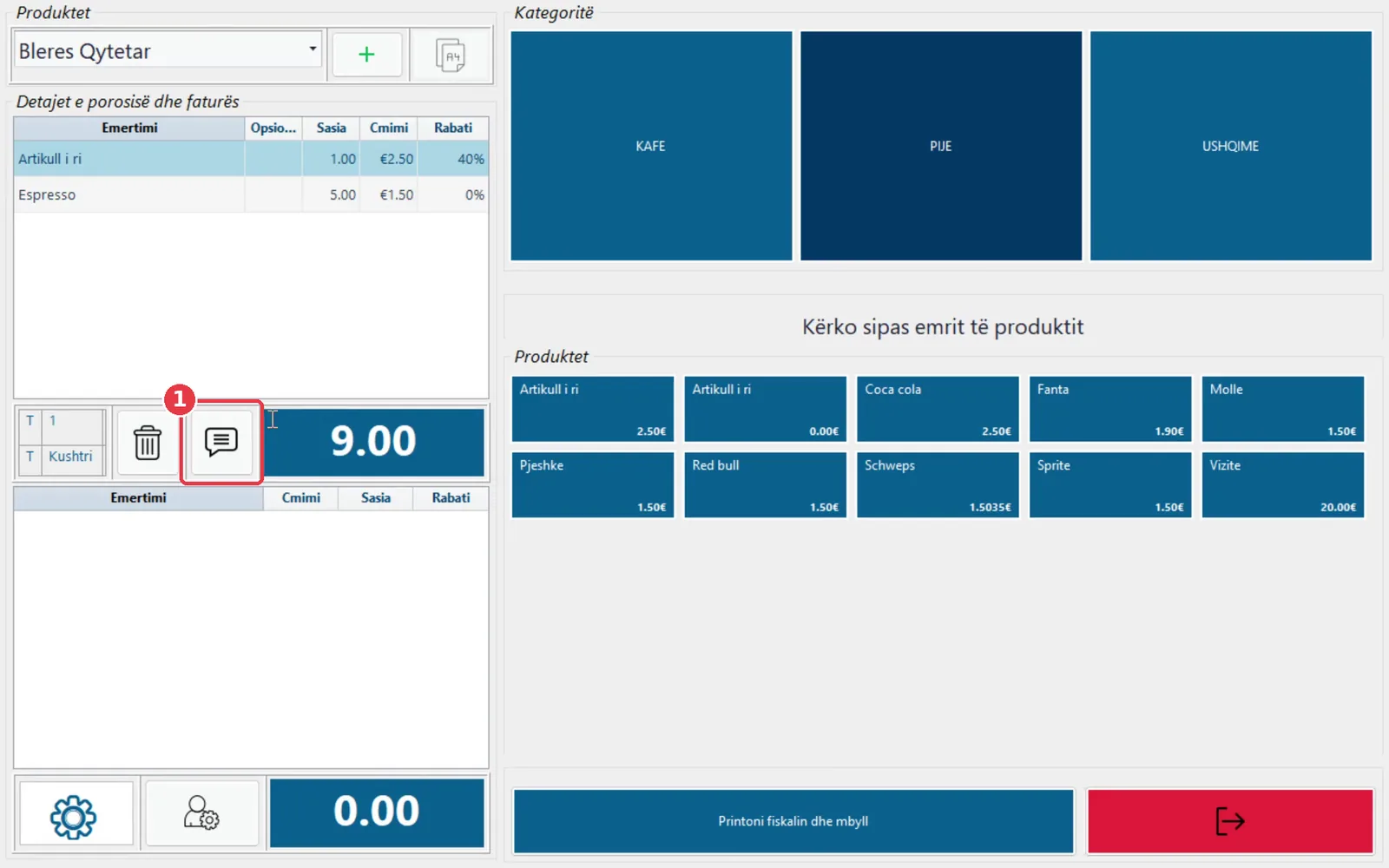Image resolution: width=1389 pixels, height=868 pixels.
Task: Select the Artikull i ri order row
Action: tap(251, 159)
